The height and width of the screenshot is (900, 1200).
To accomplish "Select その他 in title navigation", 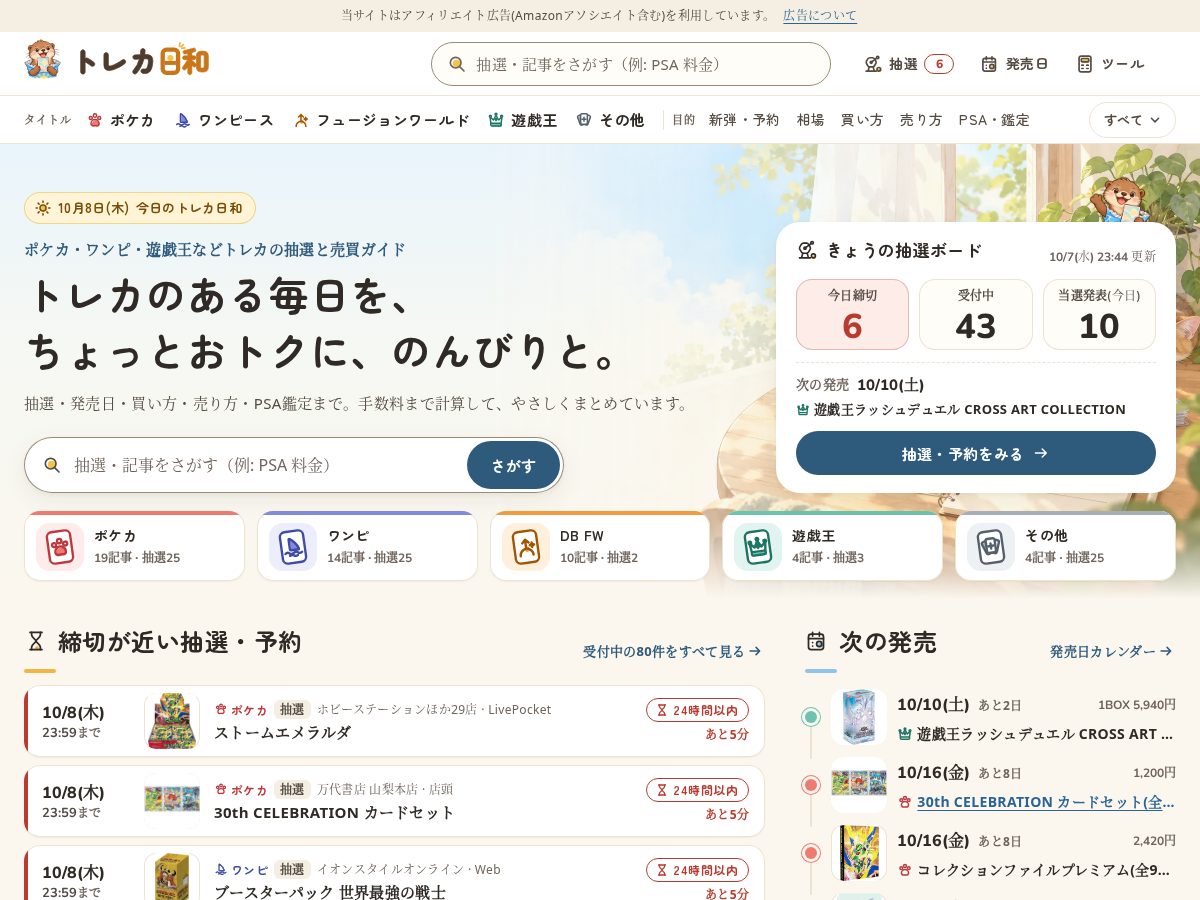I will (610, 120).
